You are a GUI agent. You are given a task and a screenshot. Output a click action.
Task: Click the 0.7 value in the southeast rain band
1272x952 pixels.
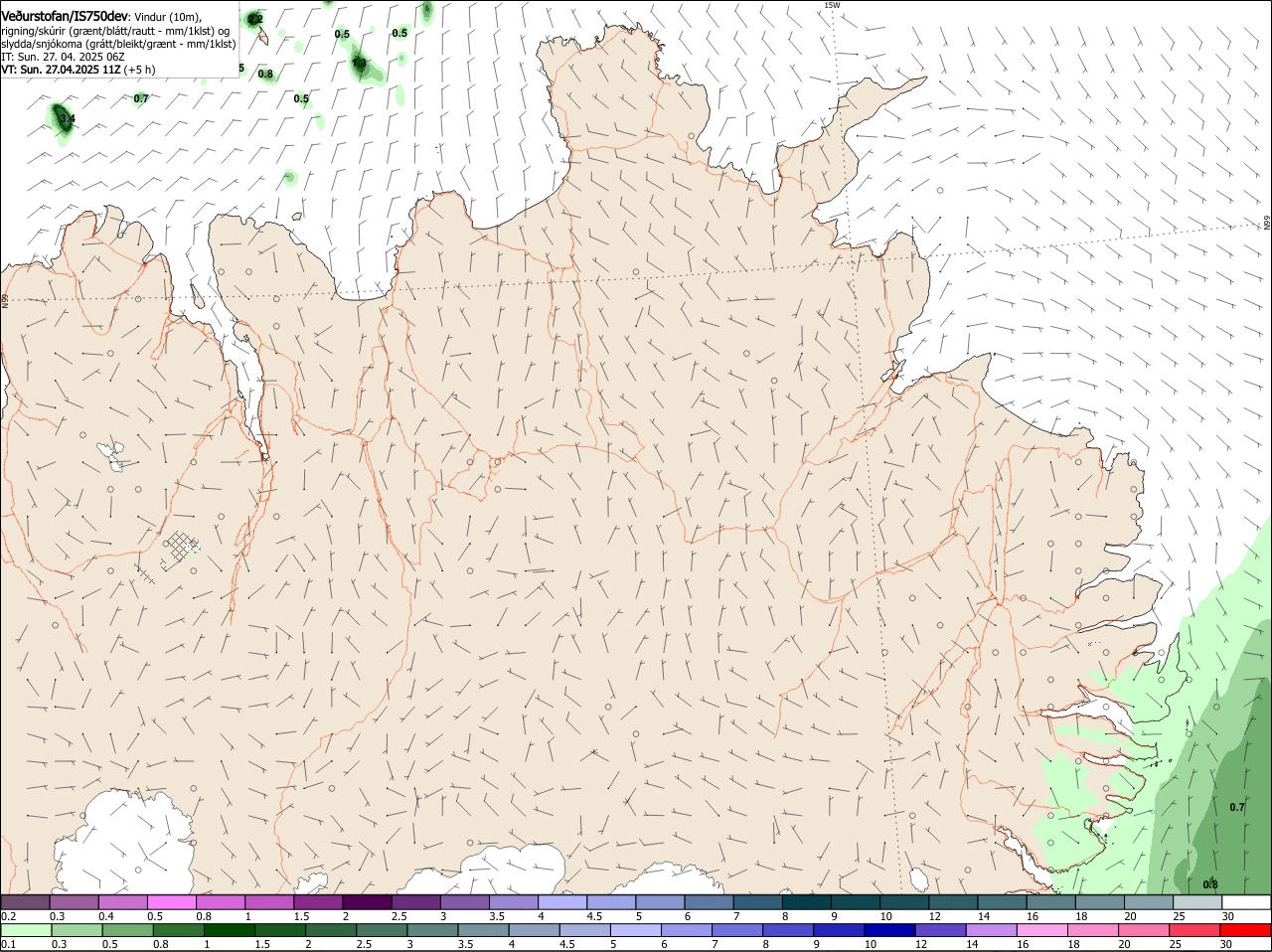1237,807
